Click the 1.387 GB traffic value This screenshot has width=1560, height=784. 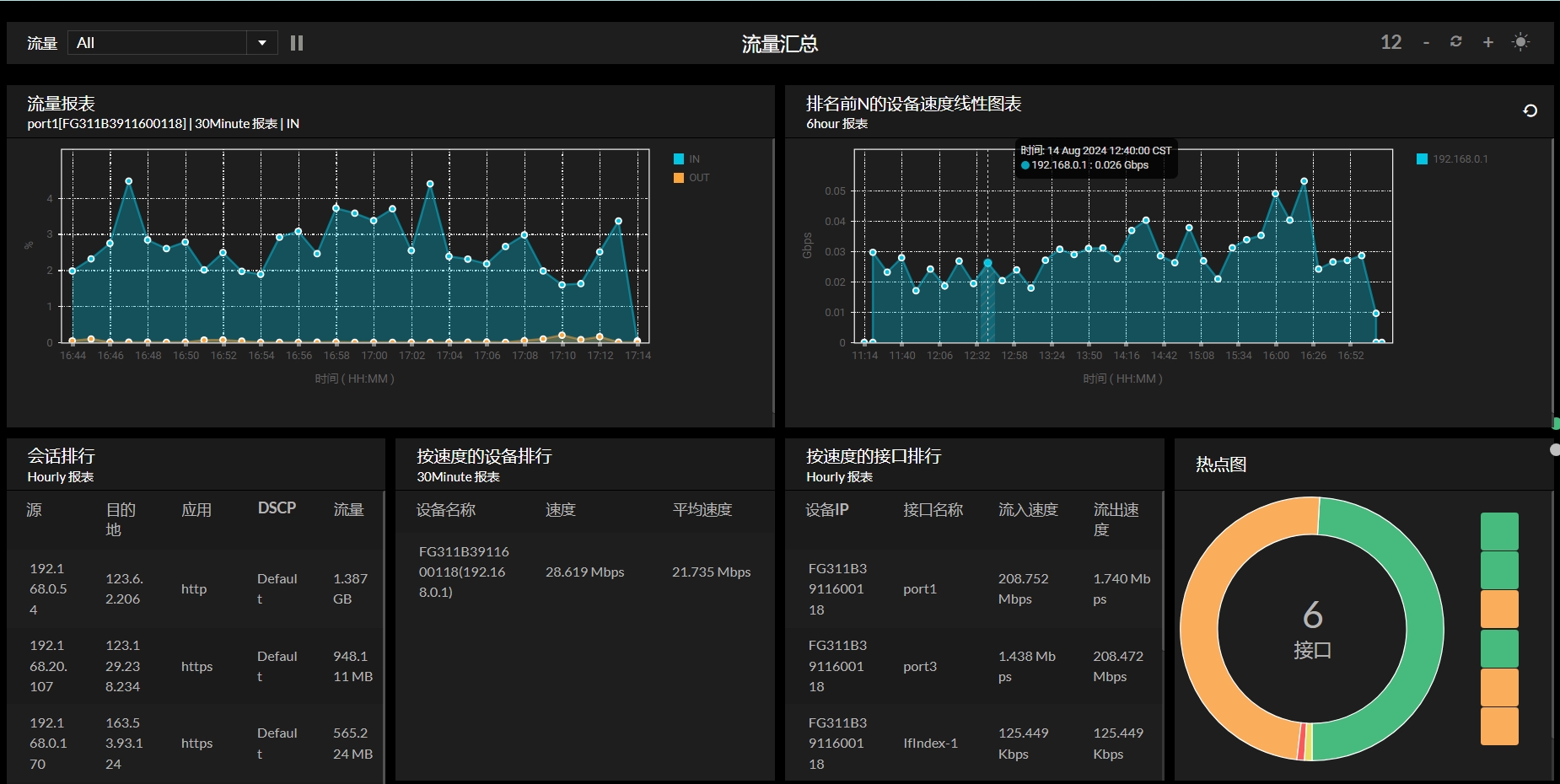350,588
